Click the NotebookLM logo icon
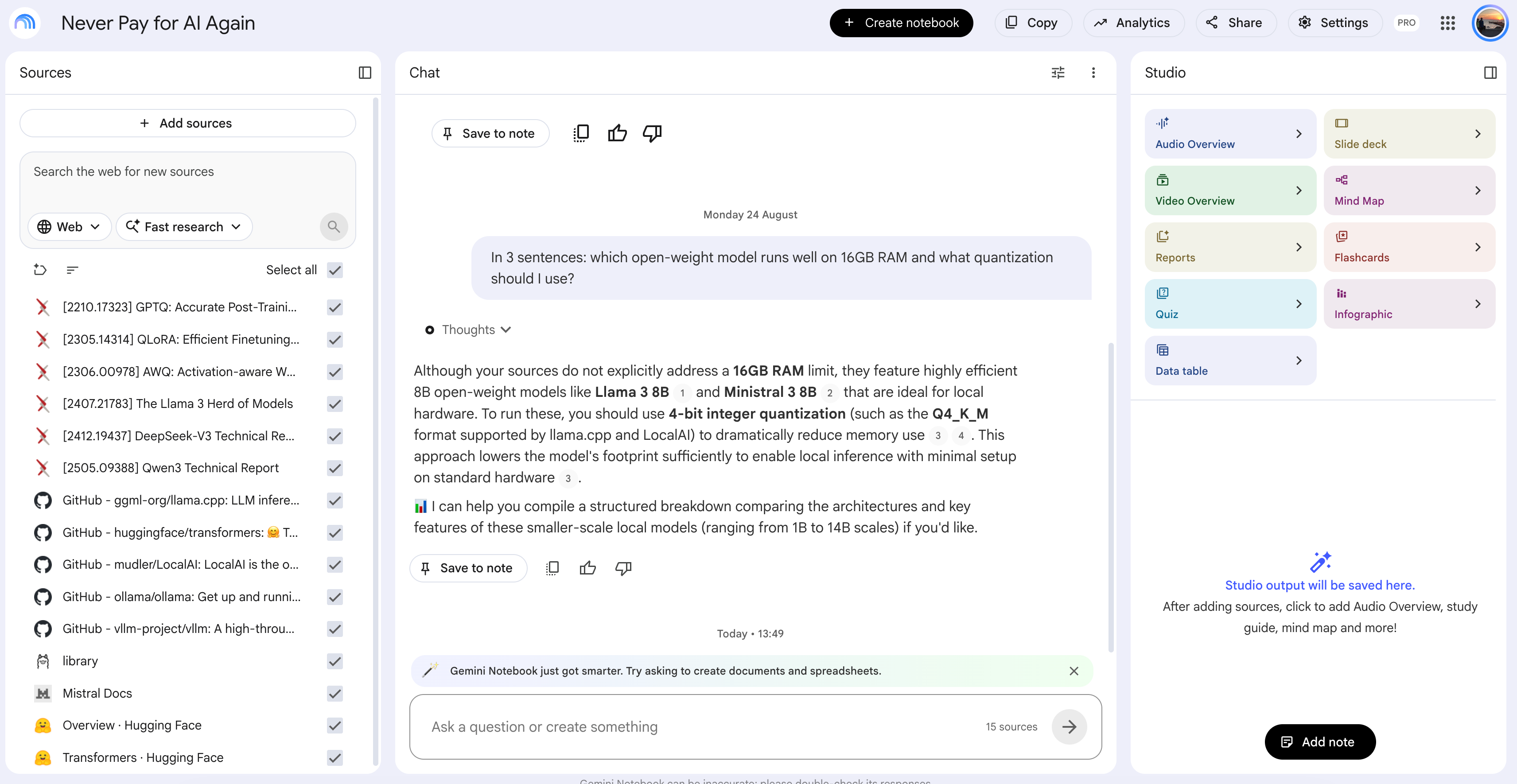The height and width of the screenshot is (784, 1517). point(25,22)
